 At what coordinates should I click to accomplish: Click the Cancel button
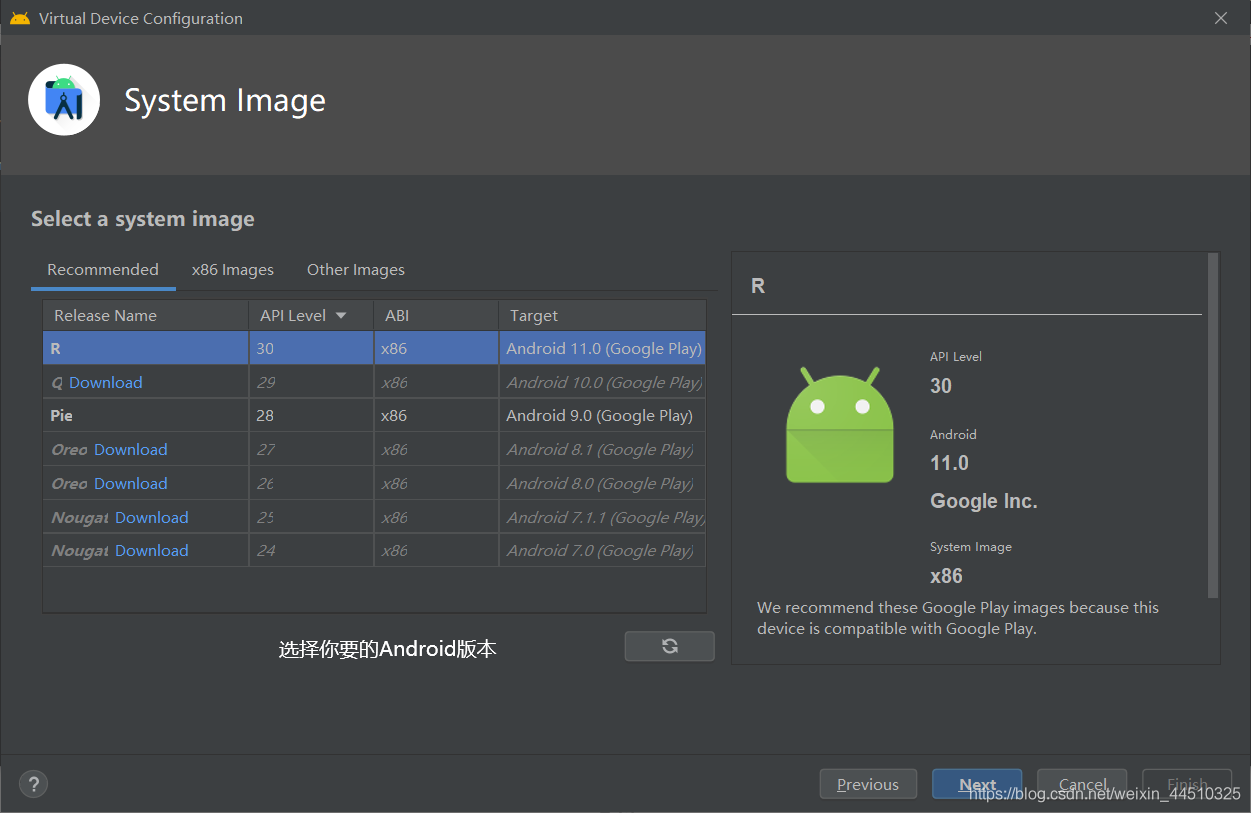pos(1082,784)
